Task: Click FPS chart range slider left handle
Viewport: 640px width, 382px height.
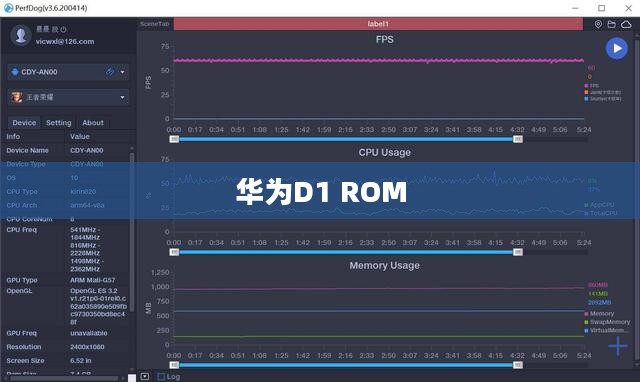Action: (x=174, y=139)
